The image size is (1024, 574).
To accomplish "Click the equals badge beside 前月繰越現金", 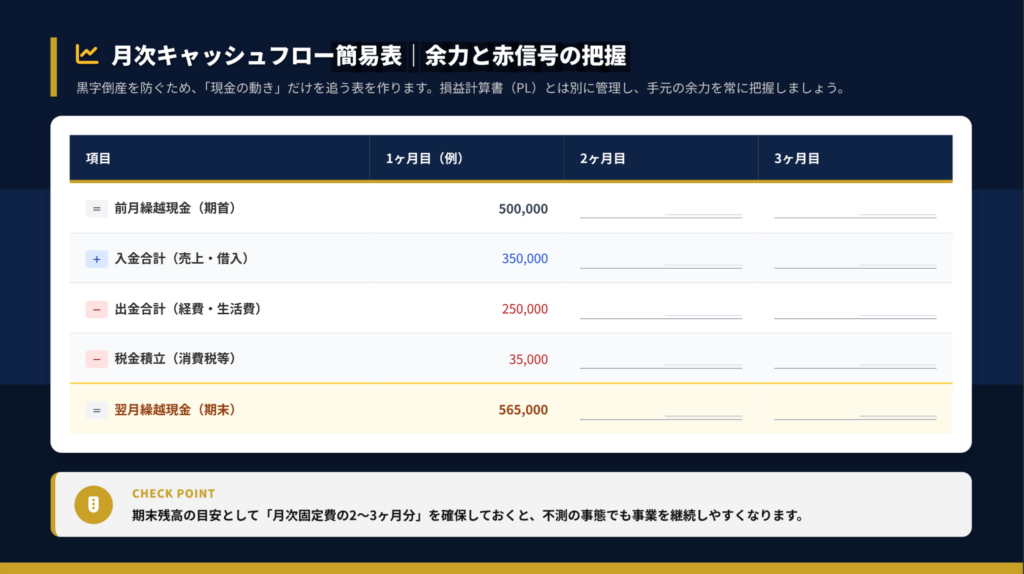I will tap(97, 209).
